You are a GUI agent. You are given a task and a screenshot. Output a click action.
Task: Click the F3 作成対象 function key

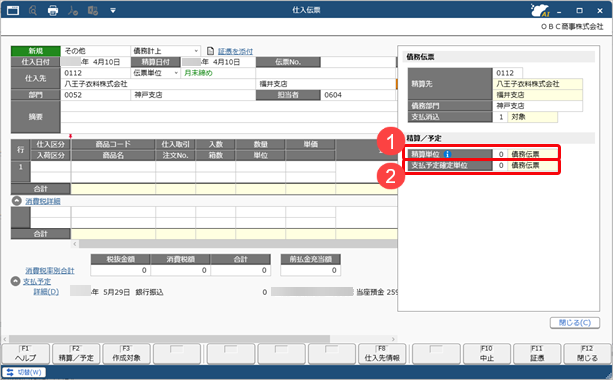[x=126, y=353]
